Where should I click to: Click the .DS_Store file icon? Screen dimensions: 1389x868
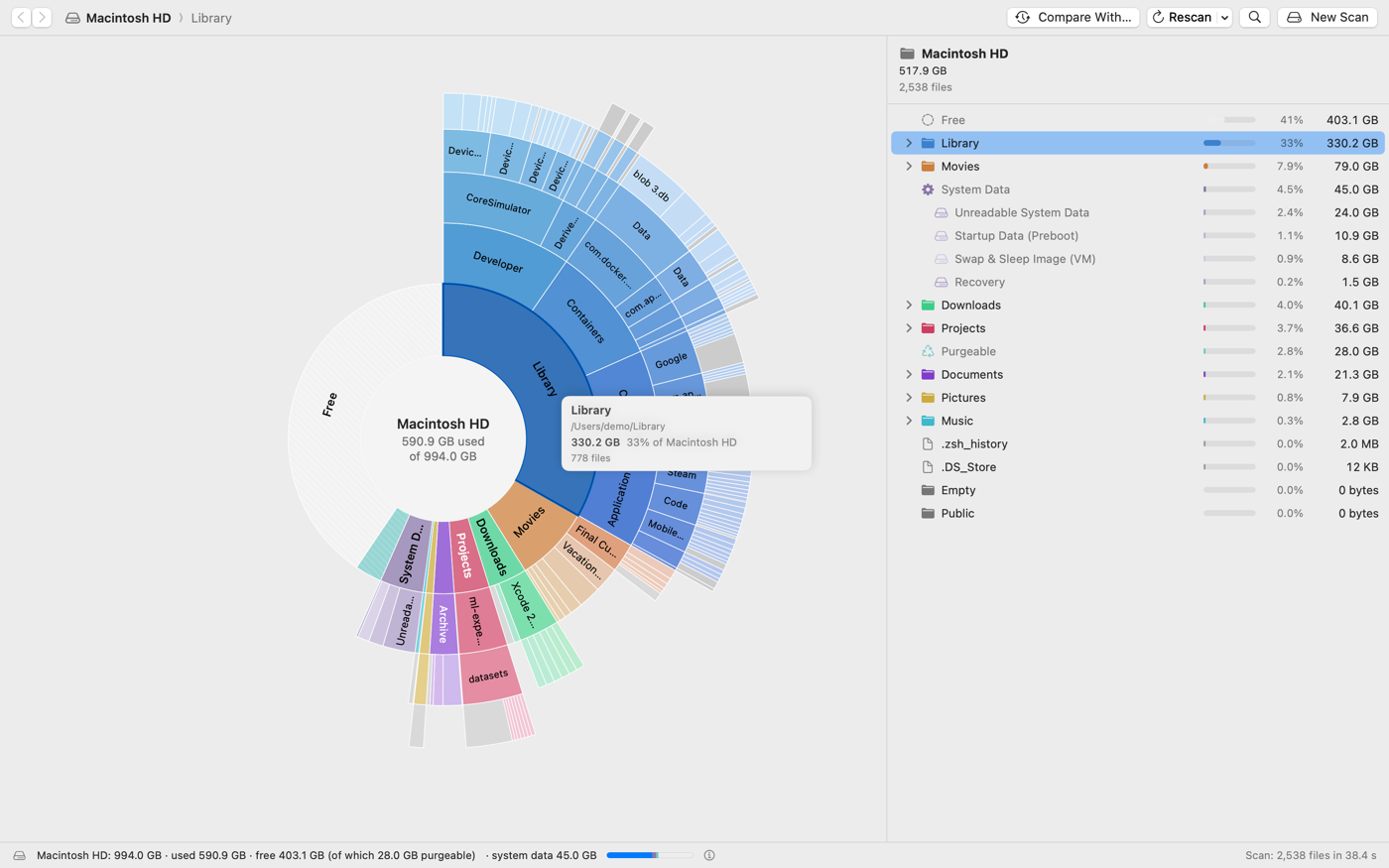(x=928, y=467)
